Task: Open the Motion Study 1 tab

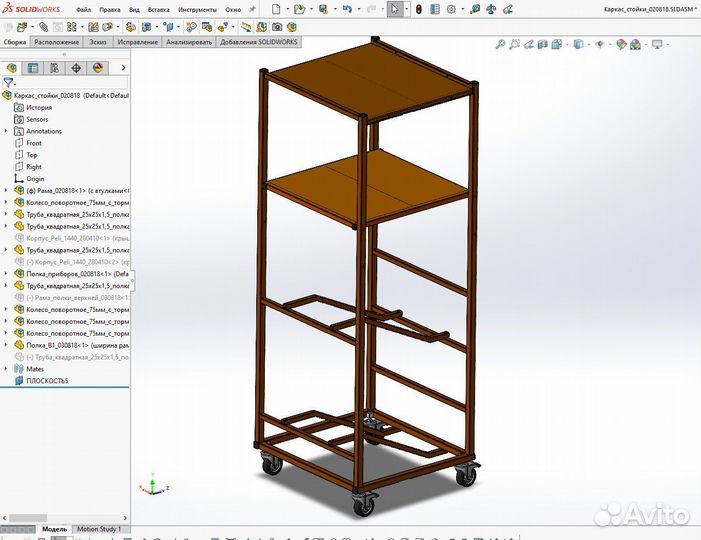Action: [x=99, y=529]
